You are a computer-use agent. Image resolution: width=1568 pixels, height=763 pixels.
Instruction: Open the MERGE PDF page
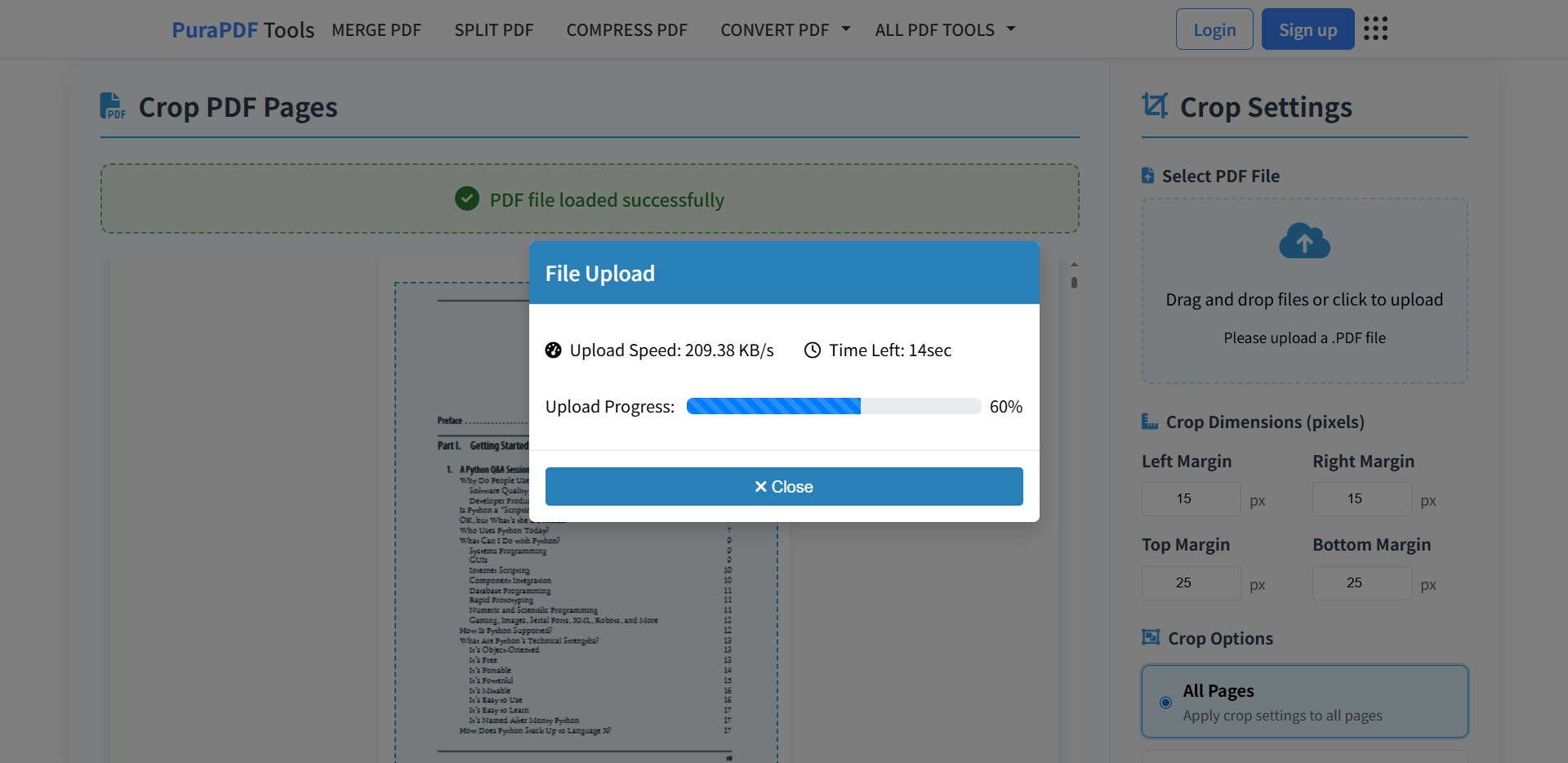376,29
